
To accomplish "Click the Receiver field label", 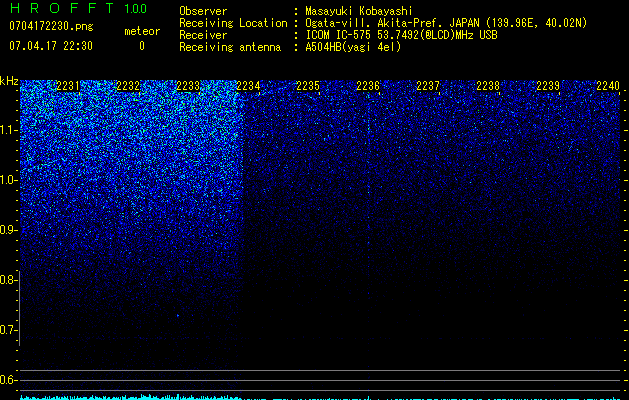I will pos(203,35).
